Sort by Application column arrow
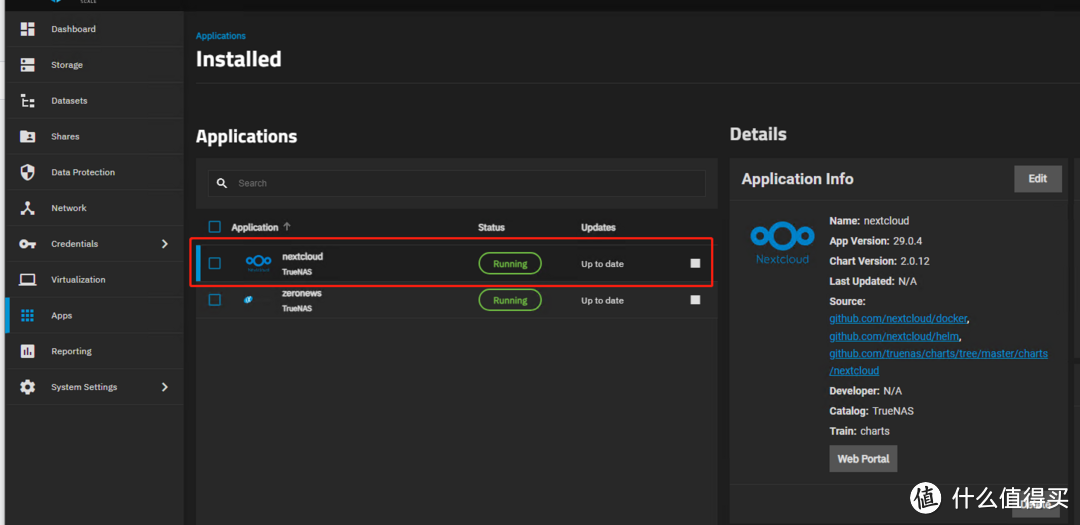This screenshot has width=1080, height=525. (x=288, y=227)
